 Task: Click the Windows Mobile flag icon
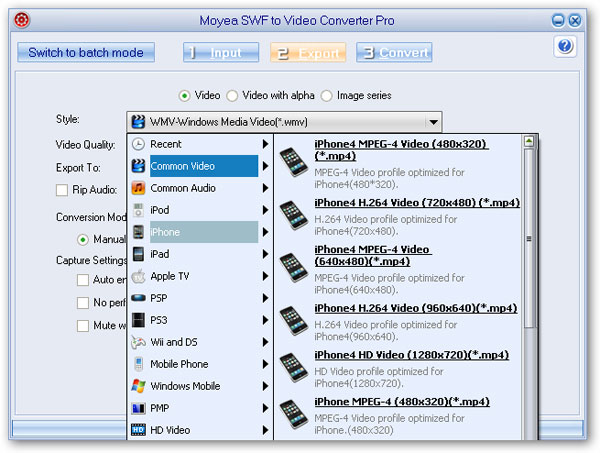(x=138, y=386)
